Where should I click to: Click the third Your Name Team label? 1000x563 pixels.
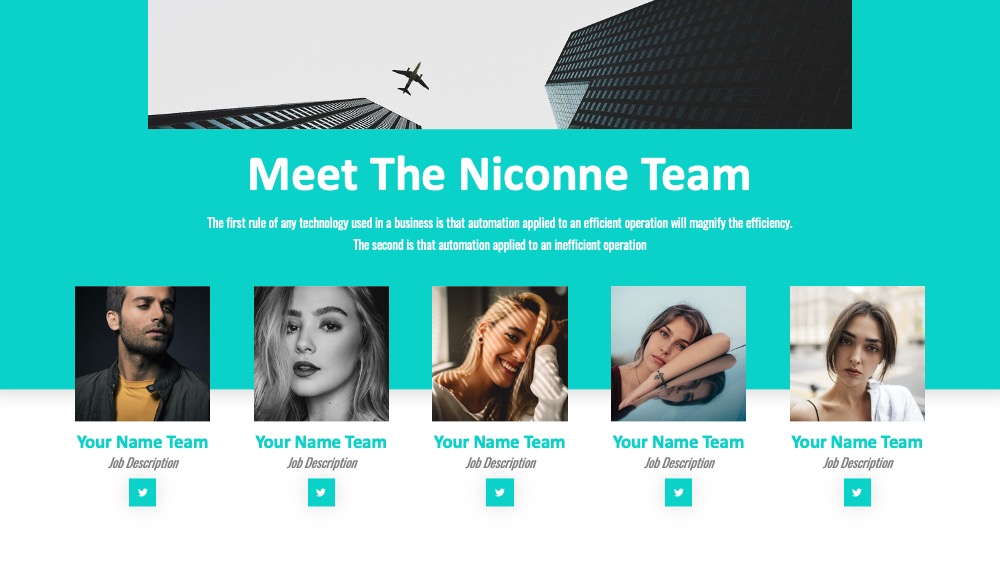(x=499, y=442)
